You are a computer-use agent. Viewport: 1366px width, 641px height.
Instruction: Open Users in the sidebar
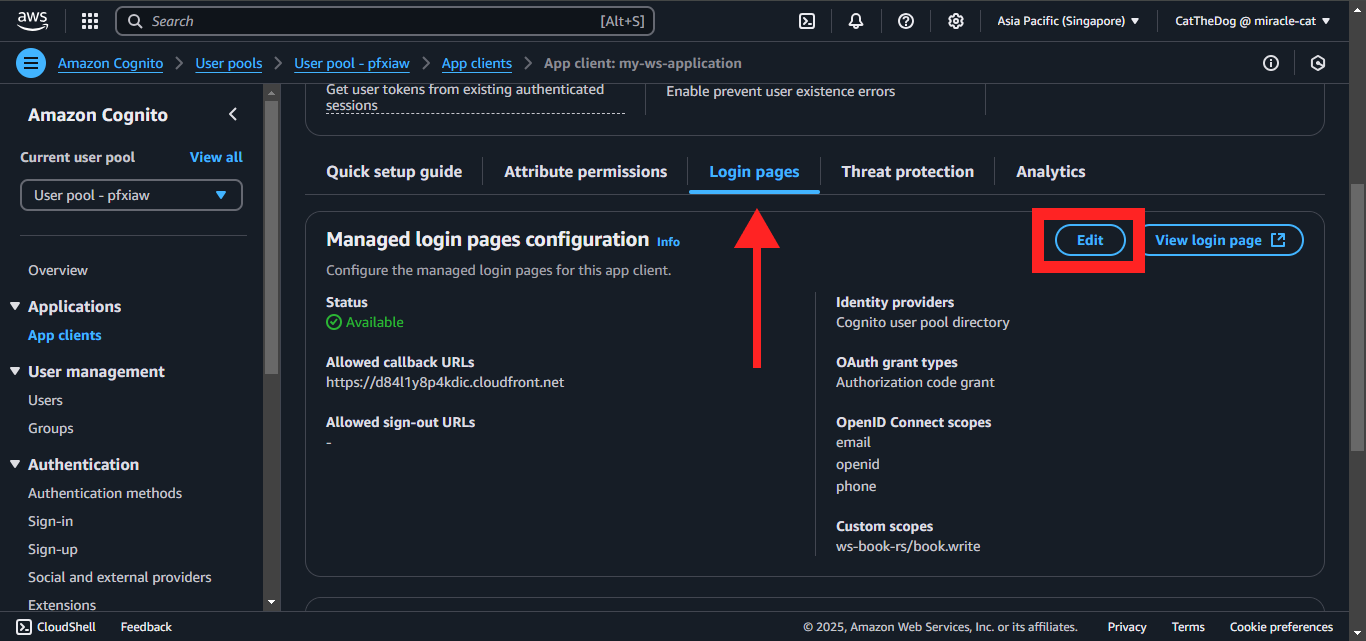pos(45,400)
